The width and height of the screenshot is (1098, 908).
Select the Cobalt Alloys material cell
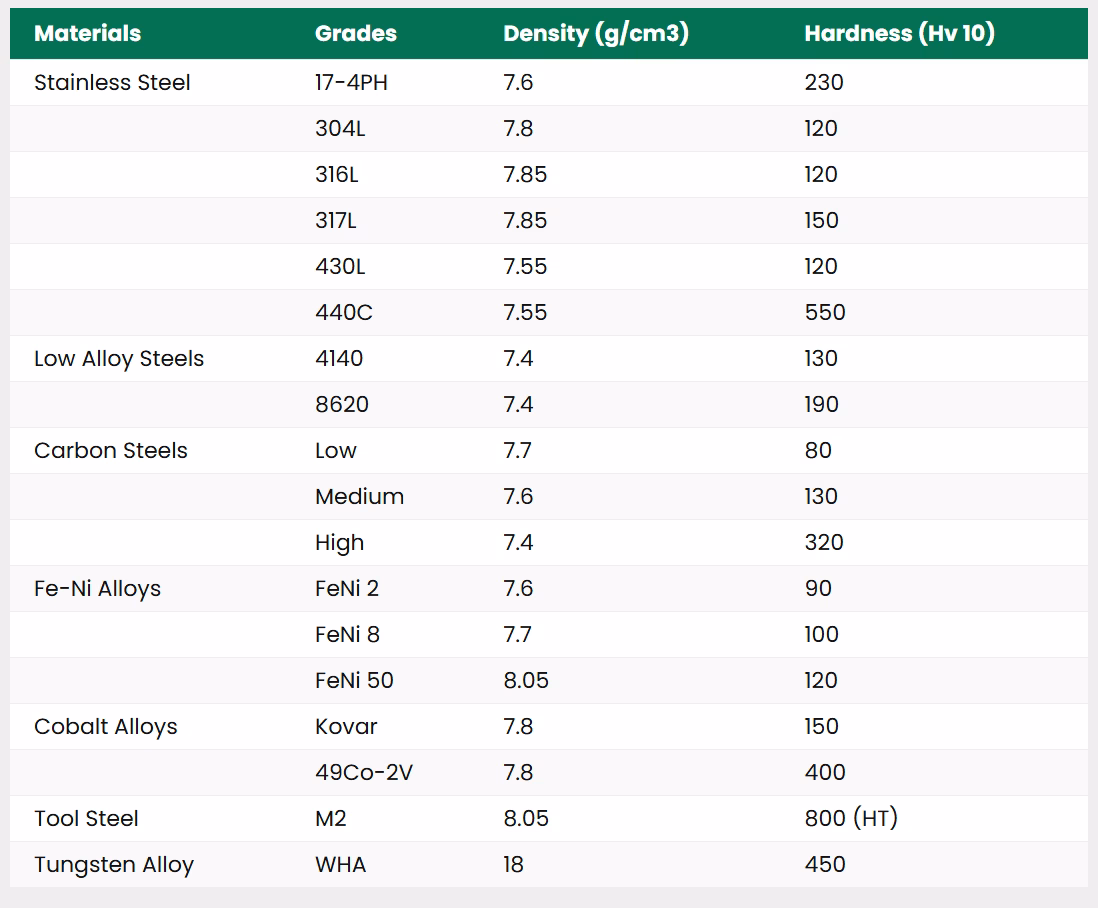[105, 727]
